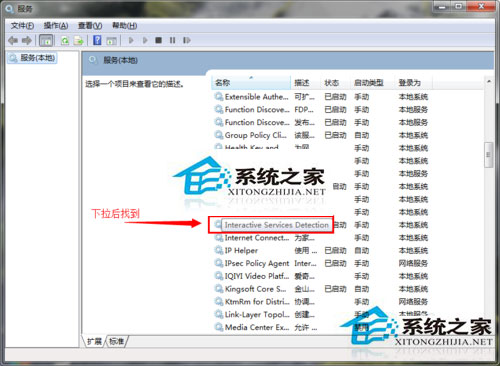The width and height of the screenshot is (500, 366).
Task: Select the IQIYI Video Platf... service name
Action: (257, 276)
